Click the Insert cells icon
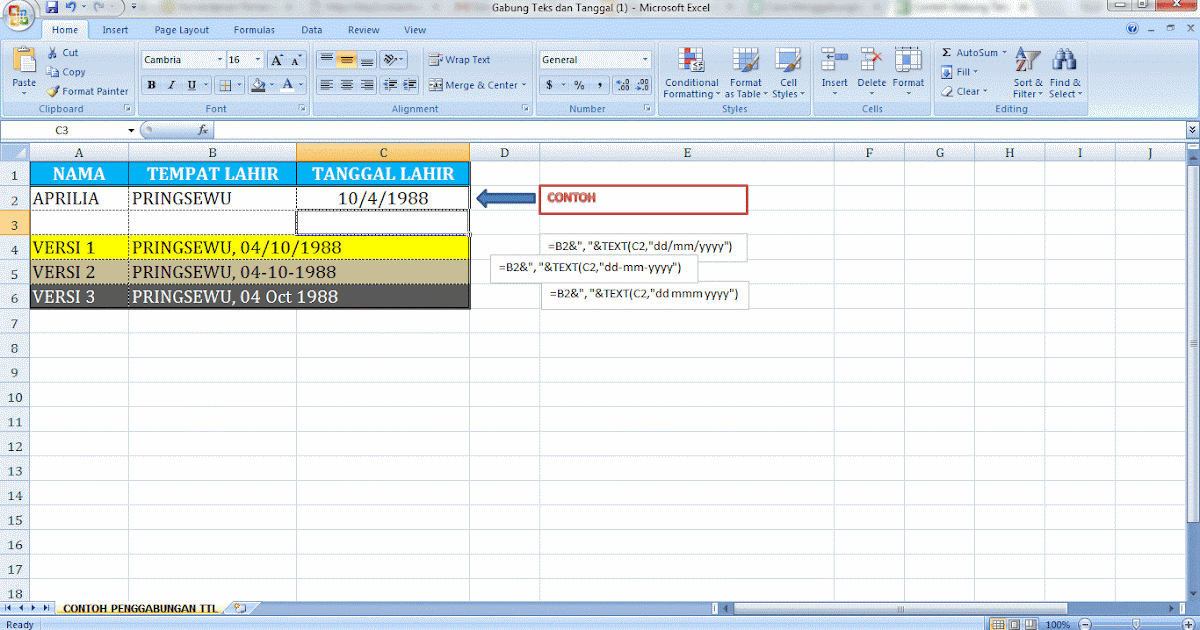Viewport: 1200px width, 630px height. click(x=834, y=60)
